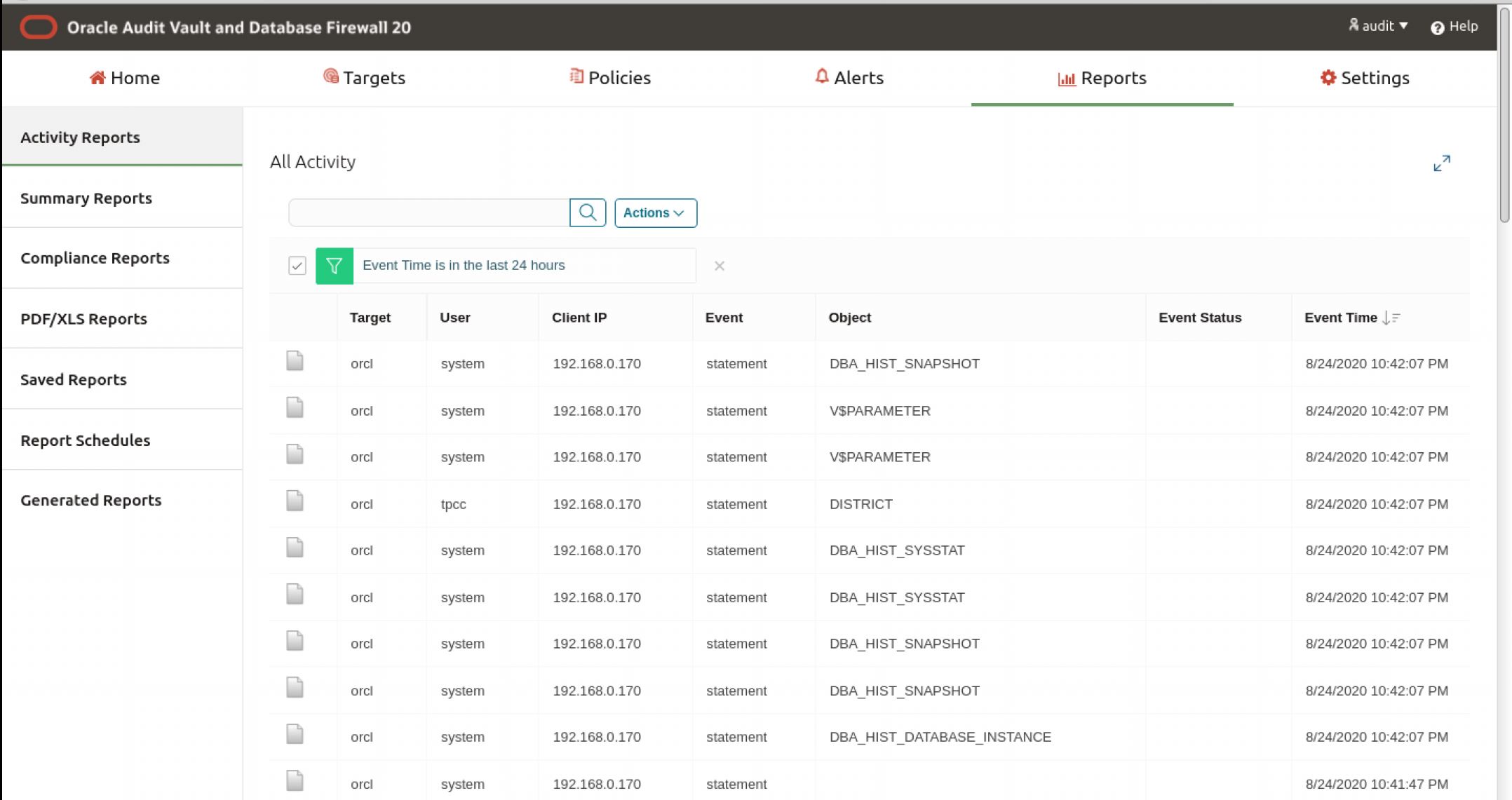Open details icon for DBA_HIST_DATABASE_INSTANCE row
The image size is (1512, 800).
[x=295, y=734]
